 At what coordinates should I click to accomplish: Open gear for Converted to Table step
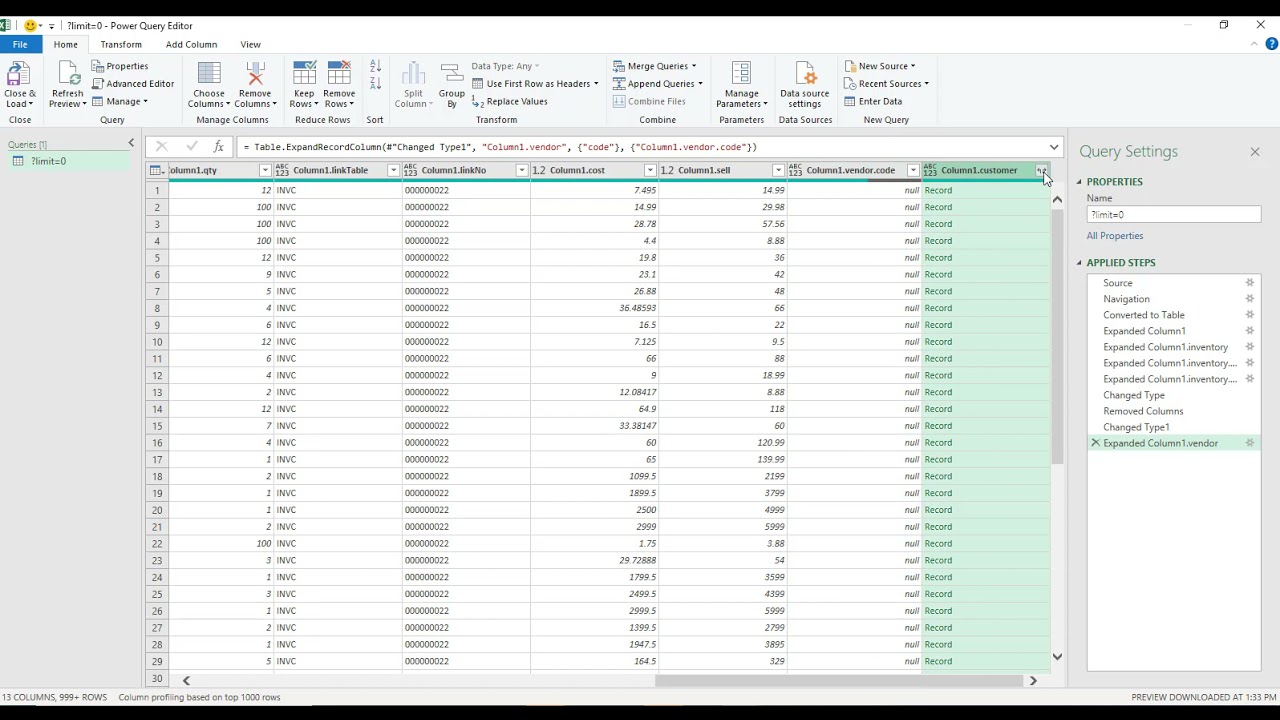(x=1249, y=315)
